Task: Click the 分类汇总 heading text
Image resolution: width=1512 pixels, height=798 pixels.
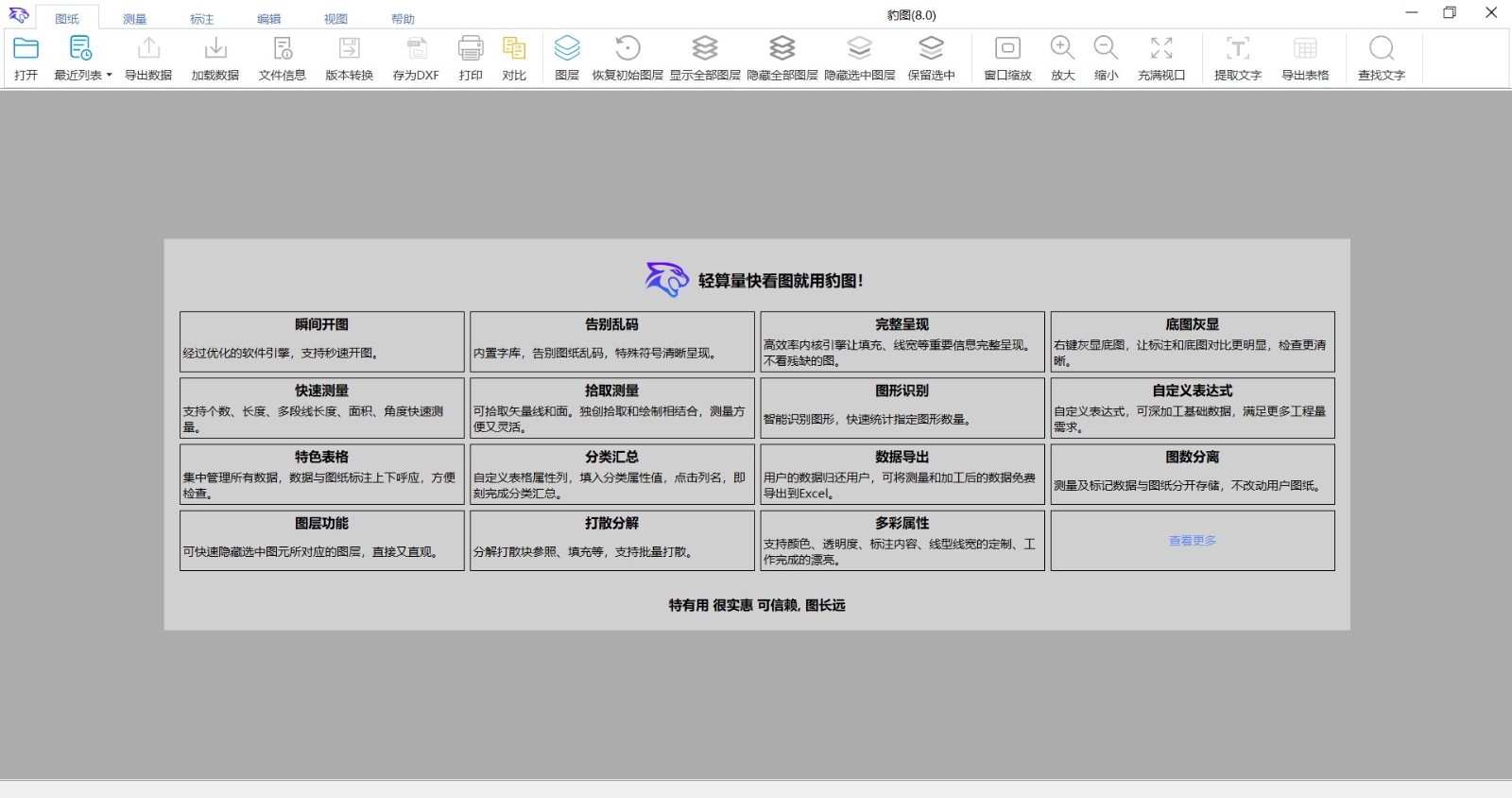Action: (612, 457)
